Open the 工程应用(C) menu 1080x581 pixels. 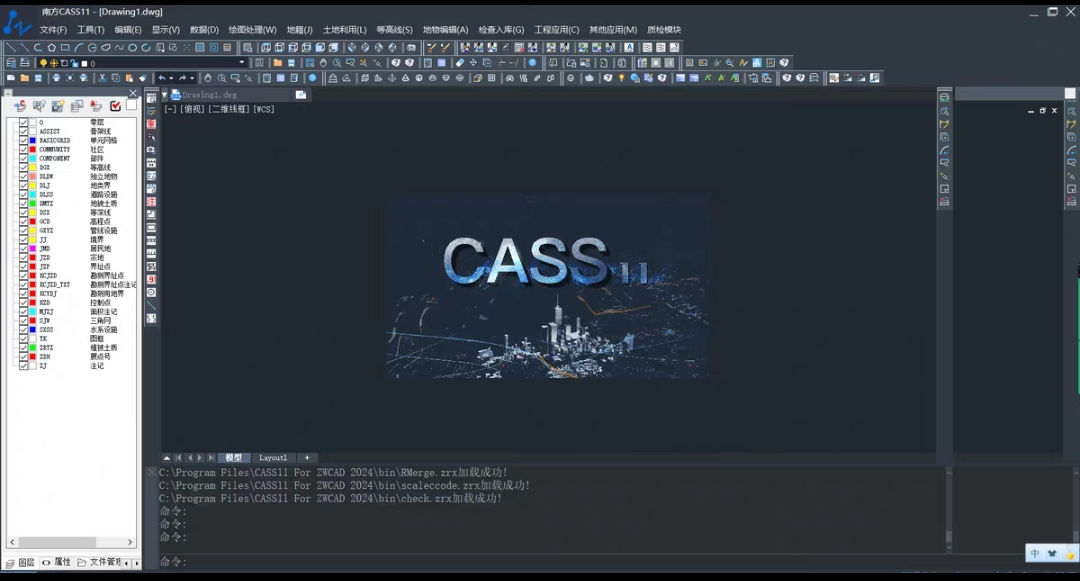tap(557, 30)
